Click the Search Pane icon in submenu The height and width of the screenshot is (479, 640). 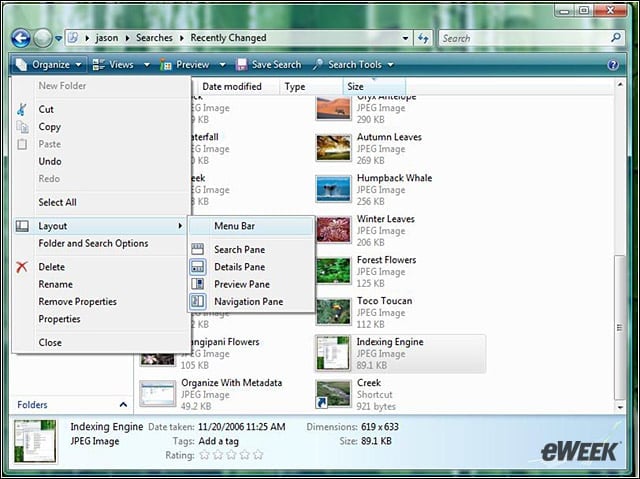point(198,249)
